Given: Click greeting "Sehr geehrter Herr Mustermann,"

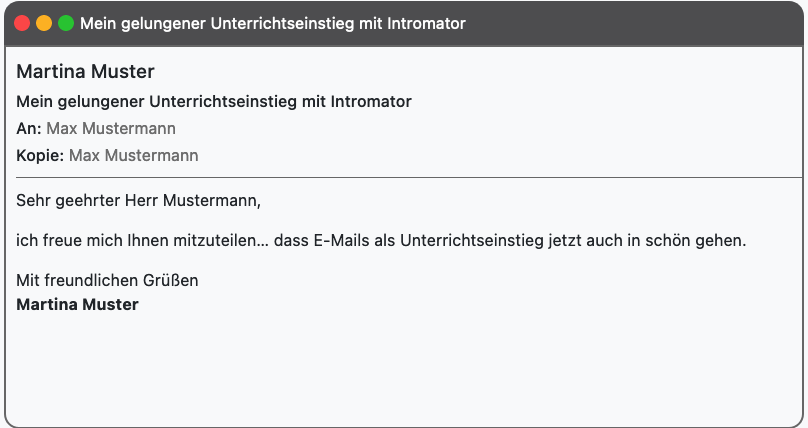Looking at the screenshot, I should point(138,201).
